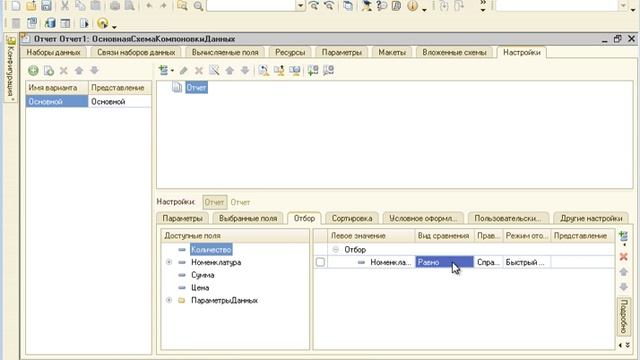Click in the search text field at top

[x=251, y=5]
